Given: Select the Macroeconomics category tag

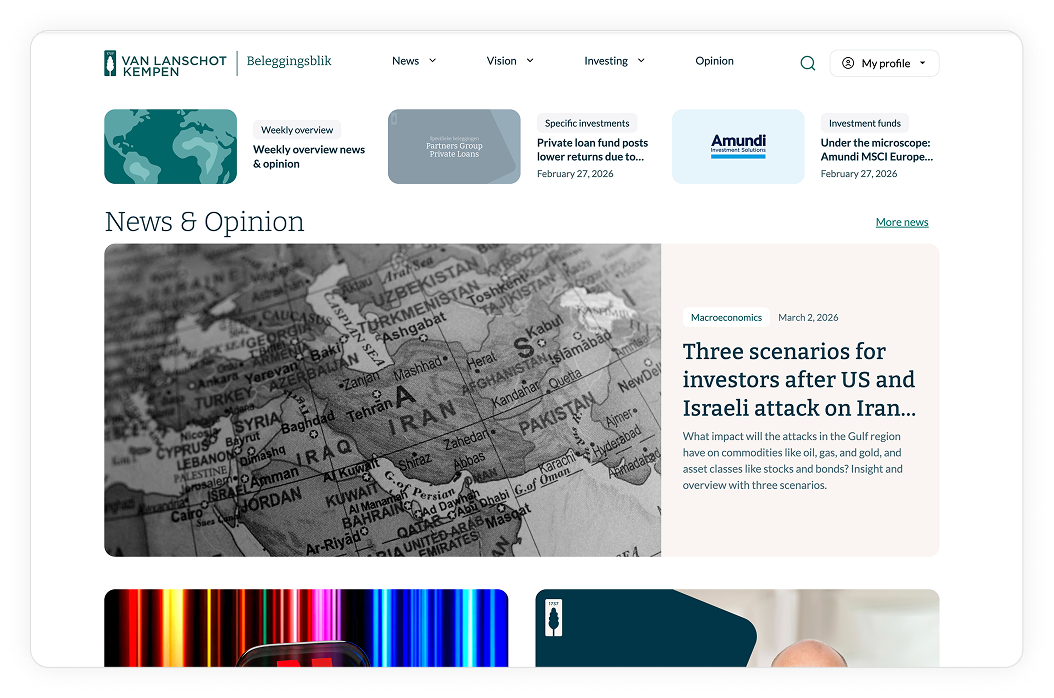Looking at the screenshot, I should pyautogui.click(x=726, y=317).
